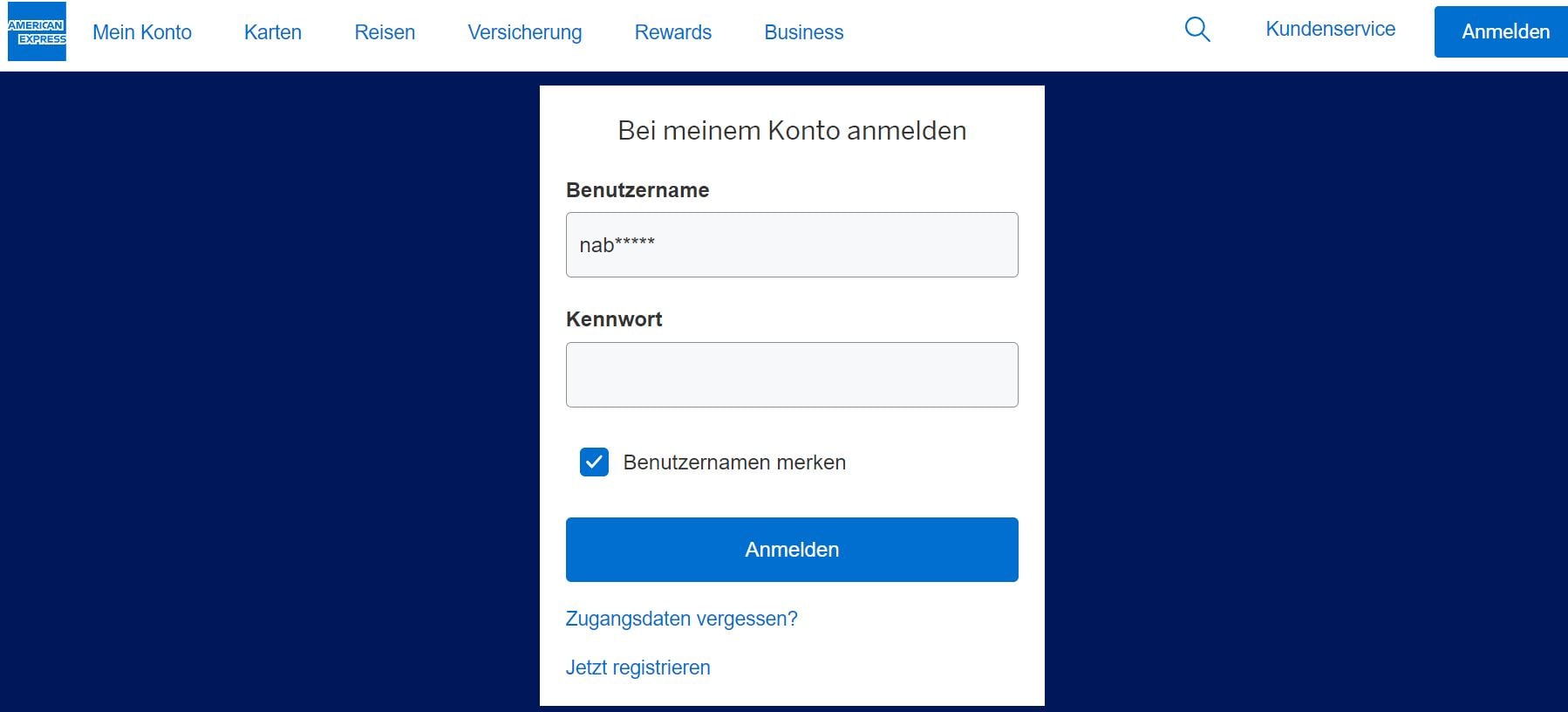The height and width of the screenshot is (712, 1568).
Task: Click the American Express logo
Action: coord(37,32)
